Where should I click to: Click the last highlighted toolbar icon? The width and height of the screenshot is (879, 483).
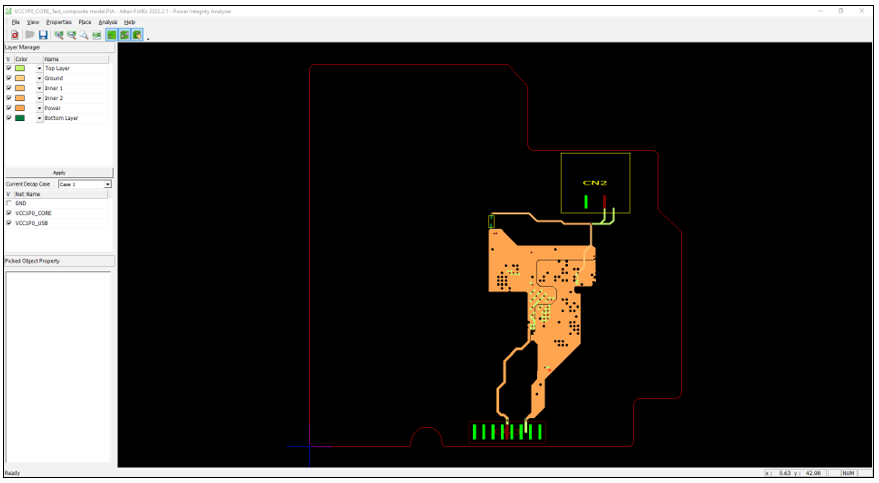[x=137, y=35]
